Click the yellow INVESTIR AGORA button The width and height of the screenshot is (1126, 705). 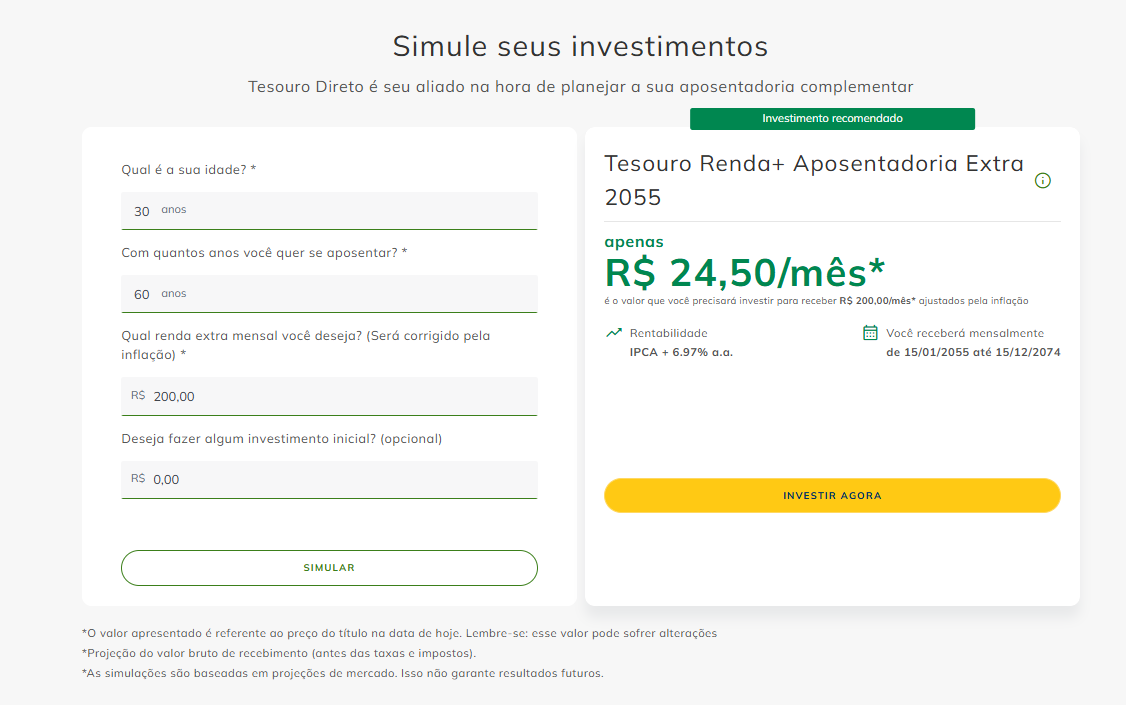pyautogui.click(x=832, y=495)
